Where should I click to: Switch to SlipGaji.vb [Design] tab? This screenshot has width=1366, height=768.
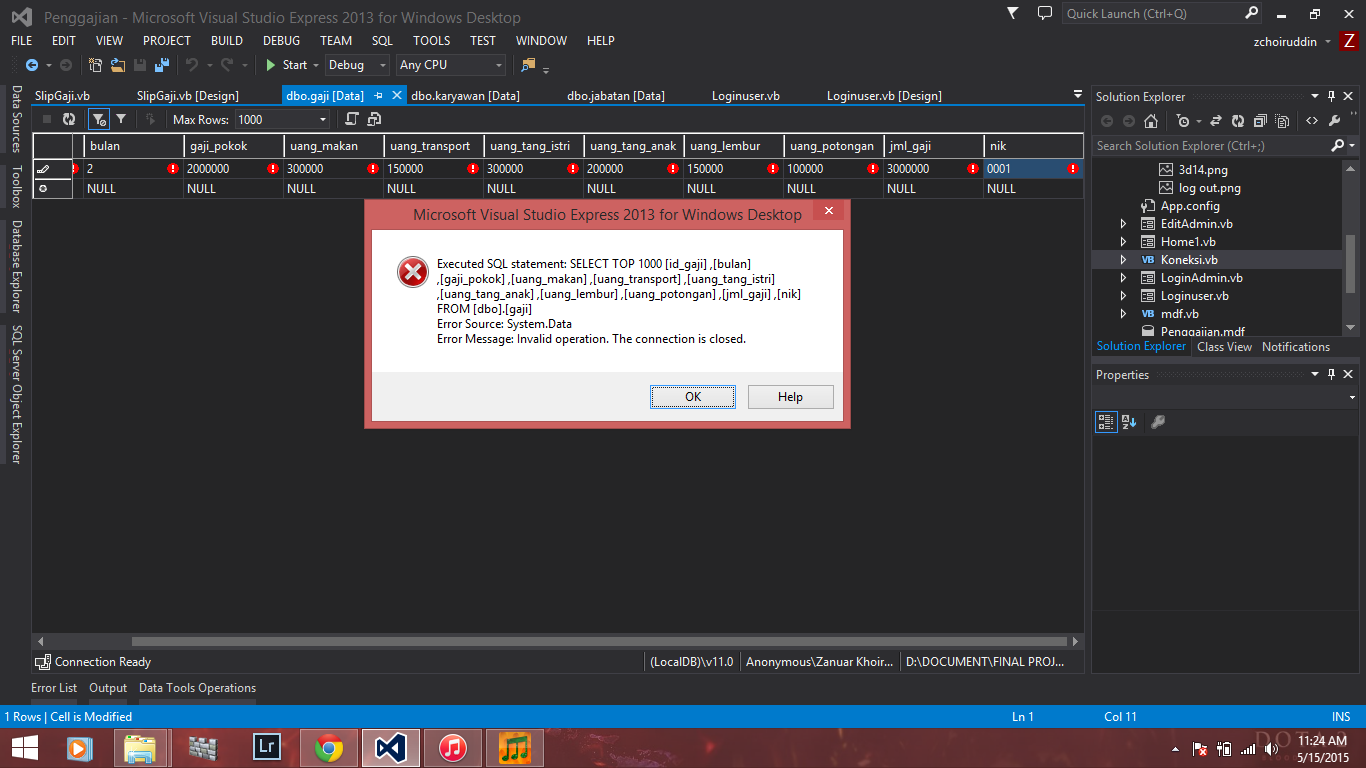[x=187, y=96]
